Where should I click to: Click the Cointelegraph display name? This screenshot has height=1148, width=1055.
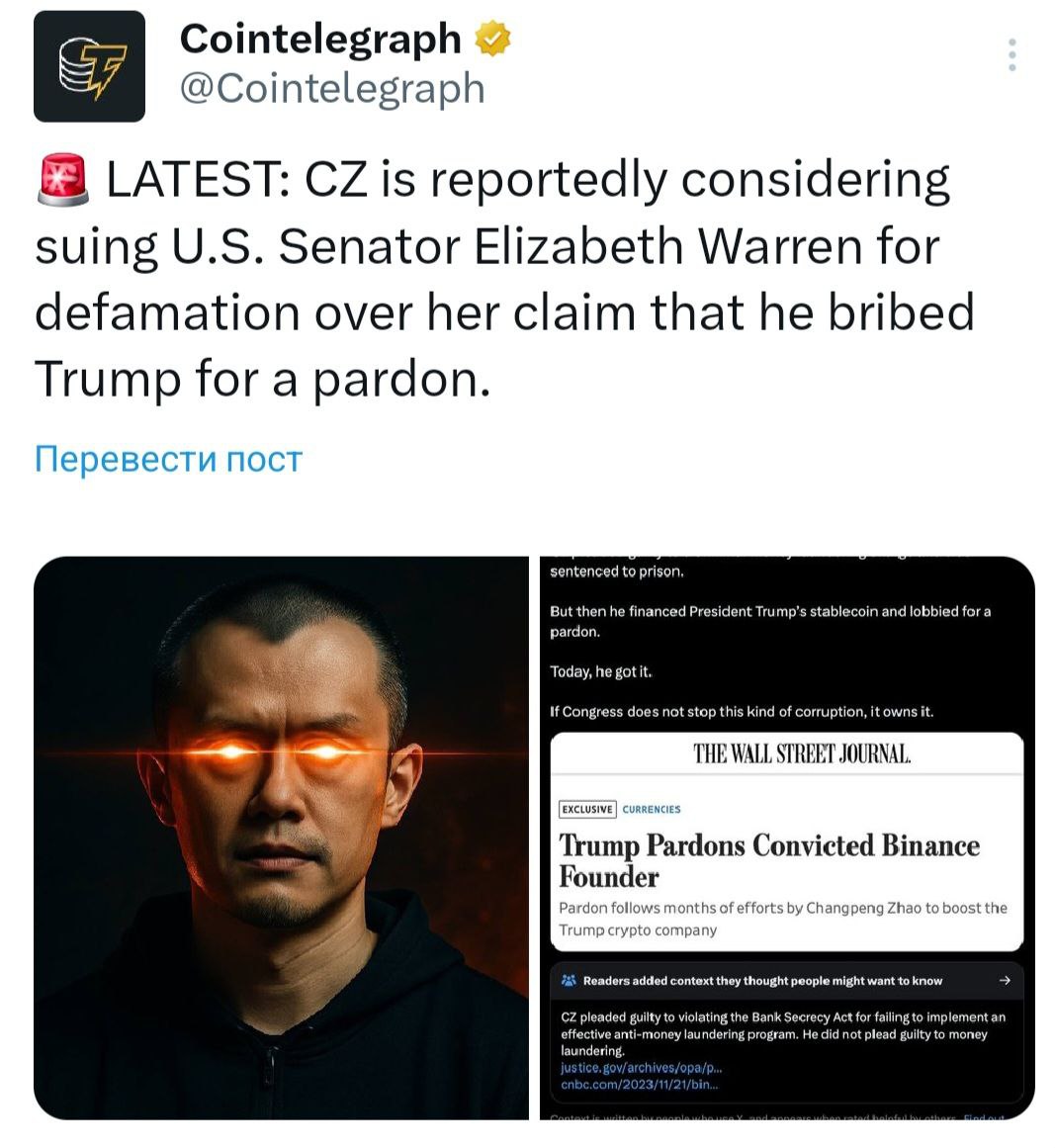[x=320, y=39]
